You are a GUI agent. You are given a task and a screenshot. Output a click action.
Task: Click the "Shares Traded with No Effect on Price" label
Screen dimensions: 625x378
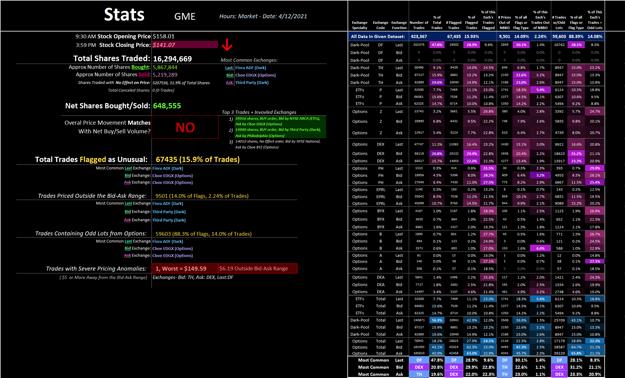[x=114, y=83]
